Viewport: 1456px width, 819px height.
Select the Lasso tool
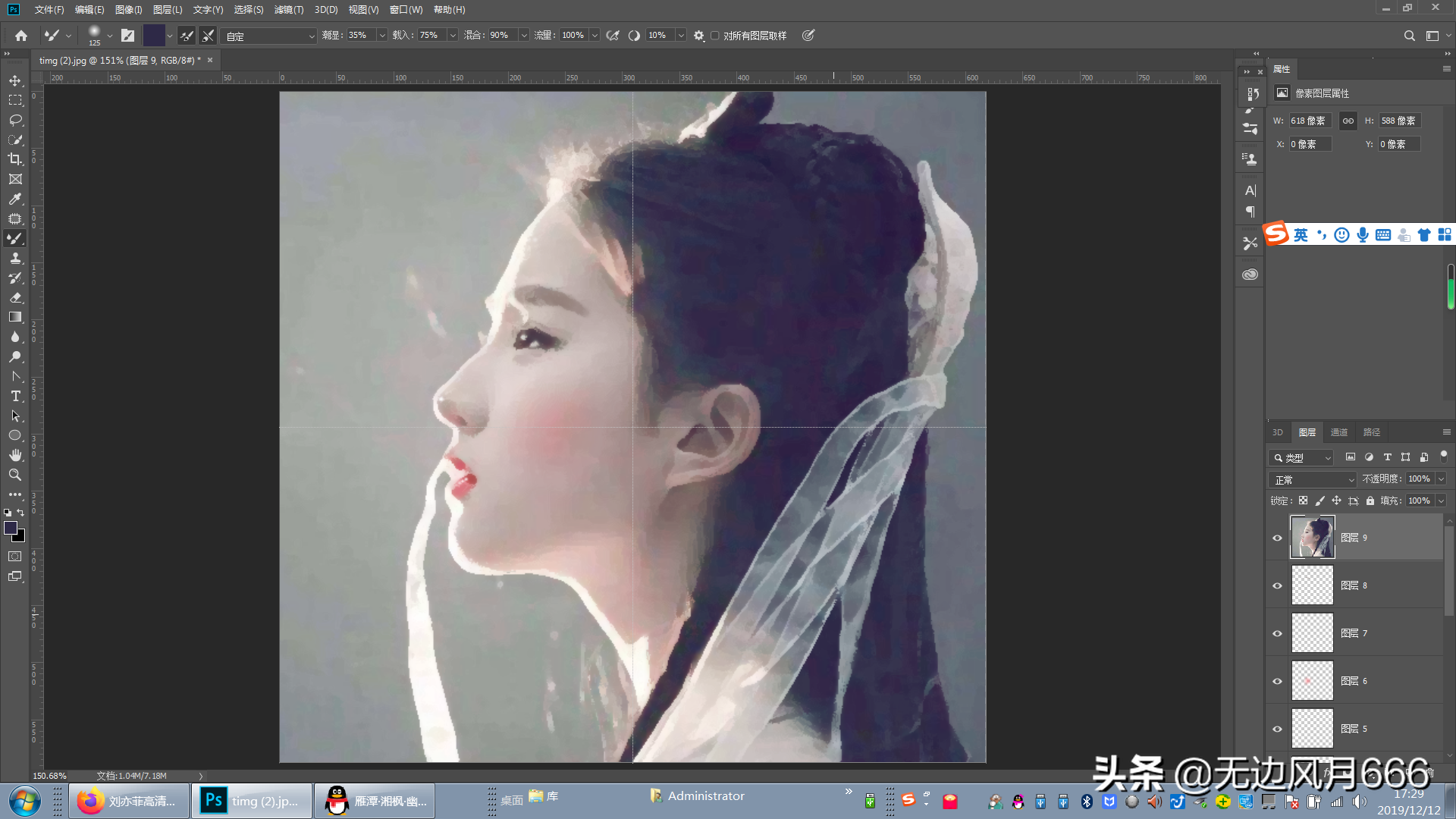15,120
